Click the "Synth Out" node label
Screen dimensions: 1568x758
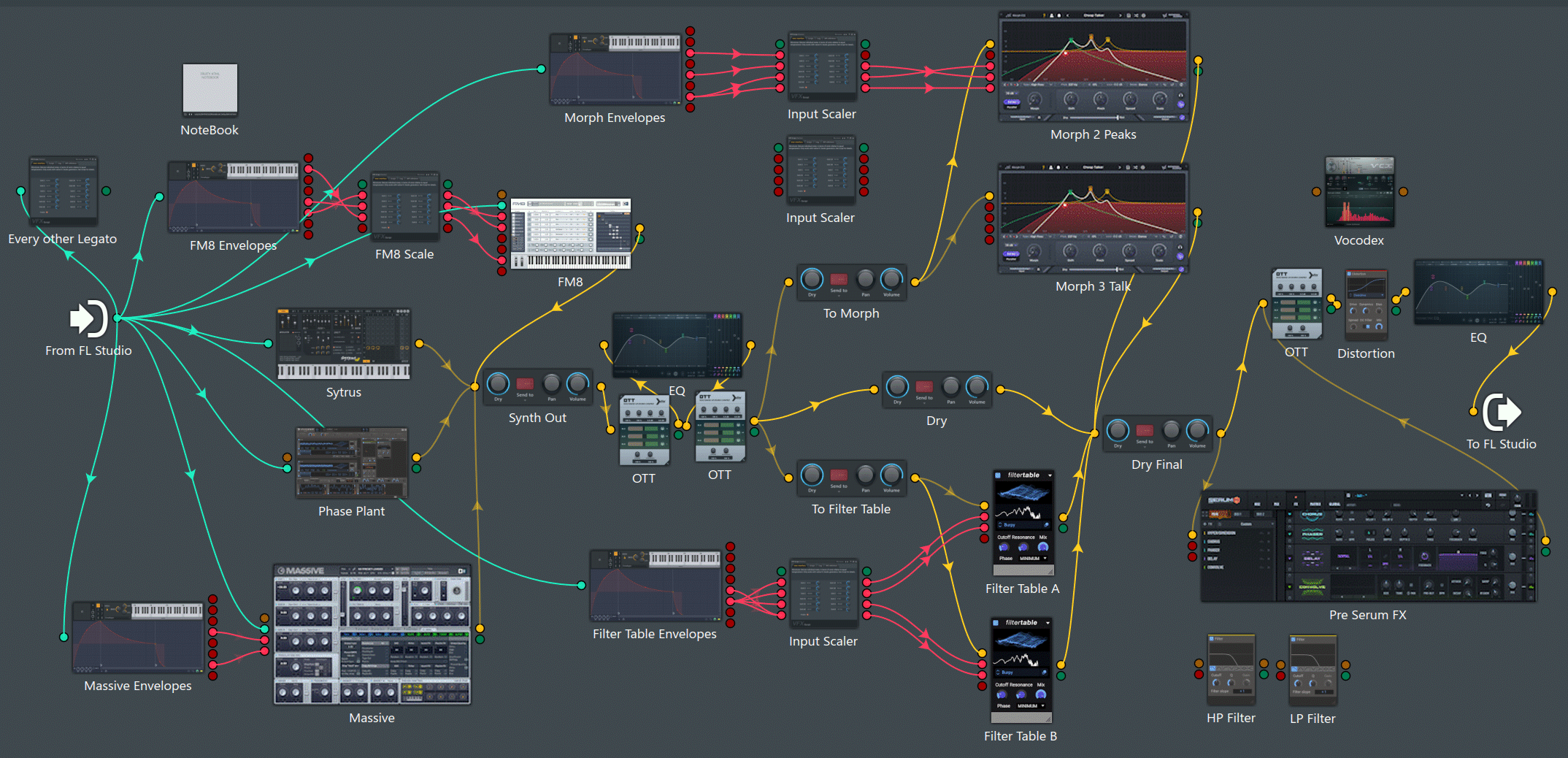[x=537, y=418]
